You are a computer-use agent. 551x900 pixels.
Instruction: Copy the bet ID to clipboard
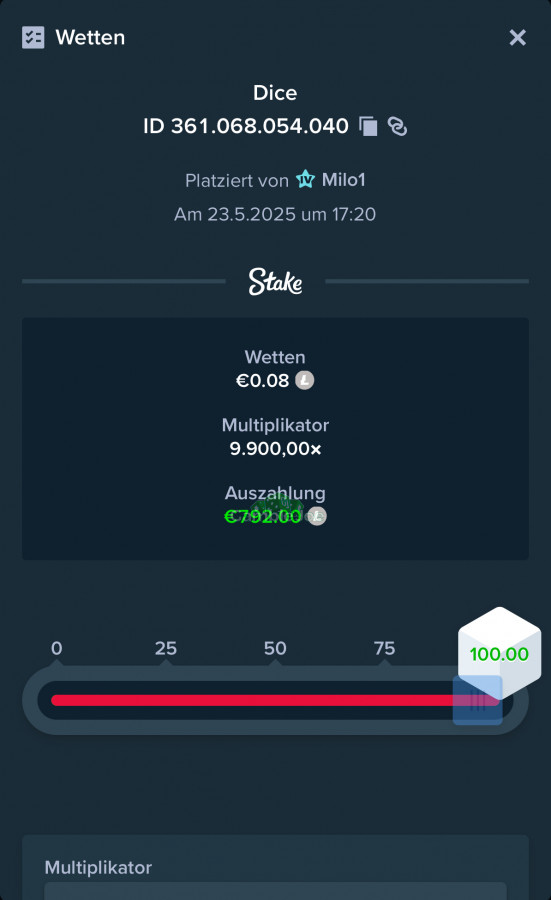(368, 126)
